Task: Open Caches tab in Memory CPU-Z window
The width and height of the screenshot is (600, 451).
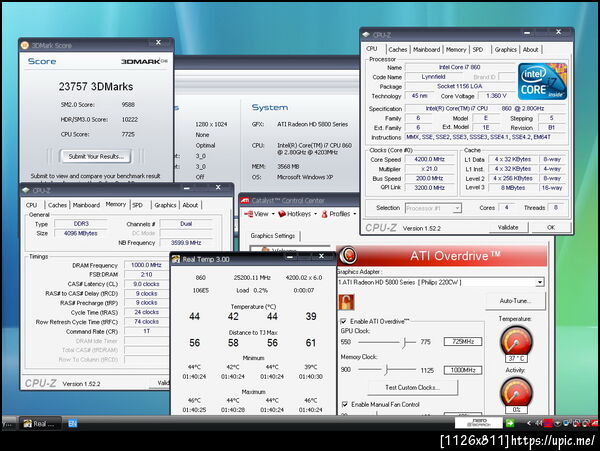Action: coord(57,205)
